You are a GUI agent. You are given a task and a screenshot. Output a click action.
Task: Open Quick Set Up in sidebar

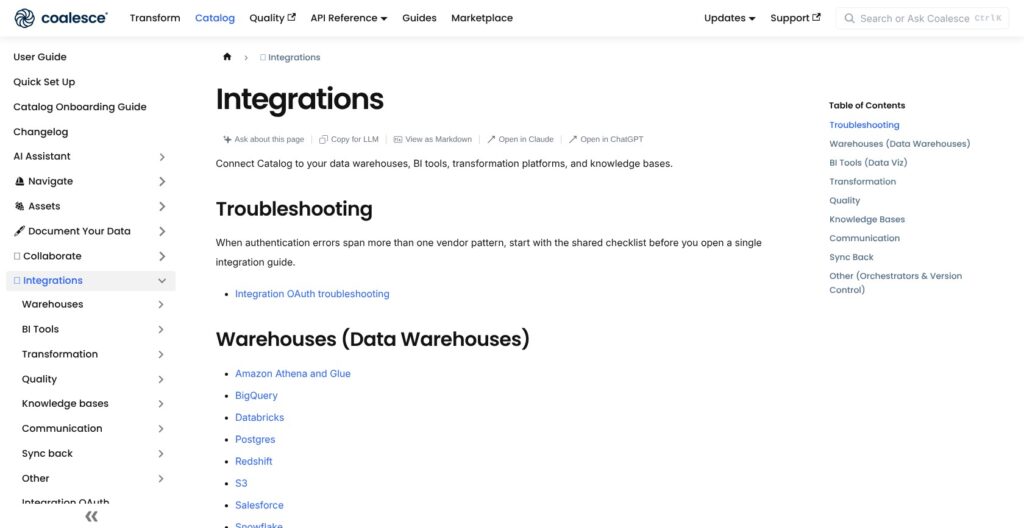click(44, 82)
